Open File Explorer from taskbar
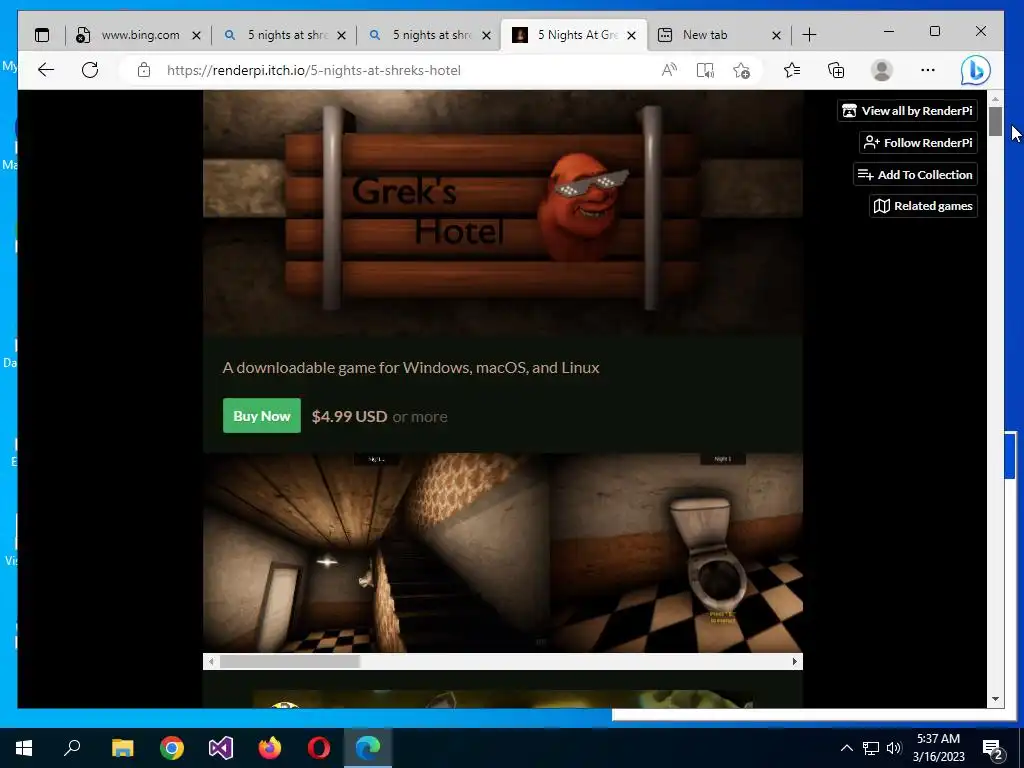 122,748
